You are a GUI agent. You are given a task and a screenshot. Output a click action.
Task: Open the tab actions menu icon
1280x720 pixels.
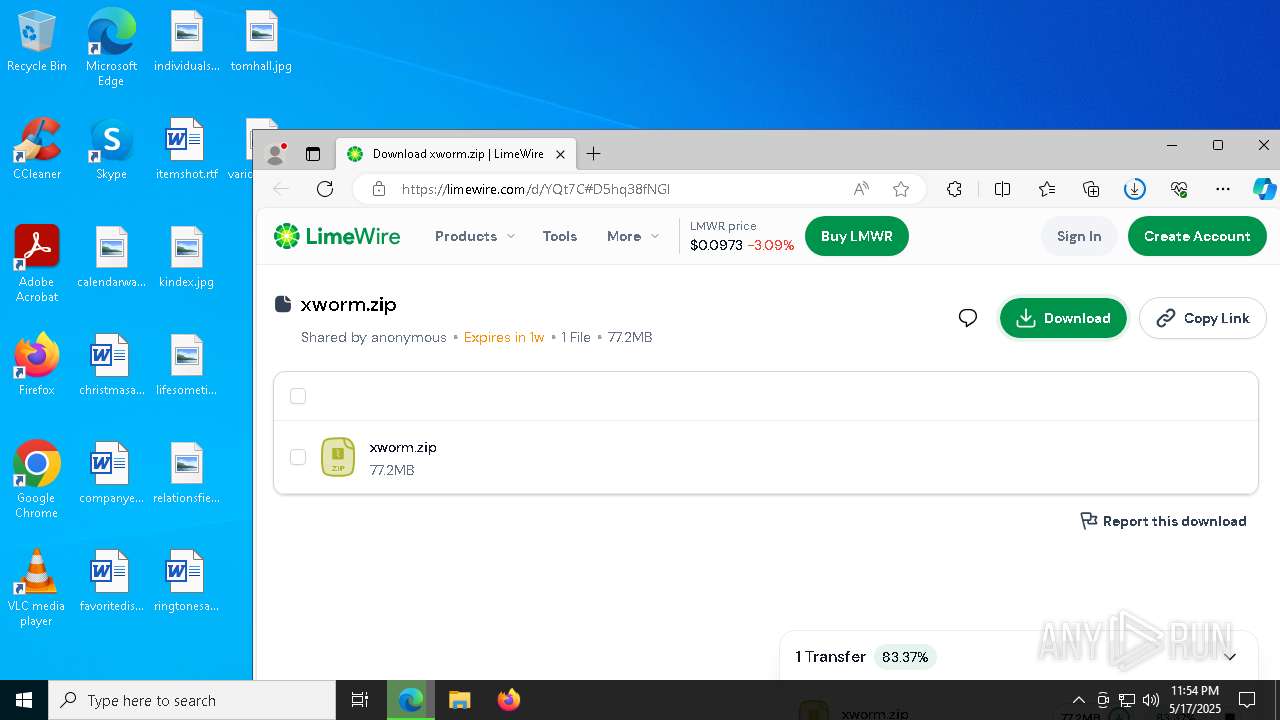click(313, 154)
